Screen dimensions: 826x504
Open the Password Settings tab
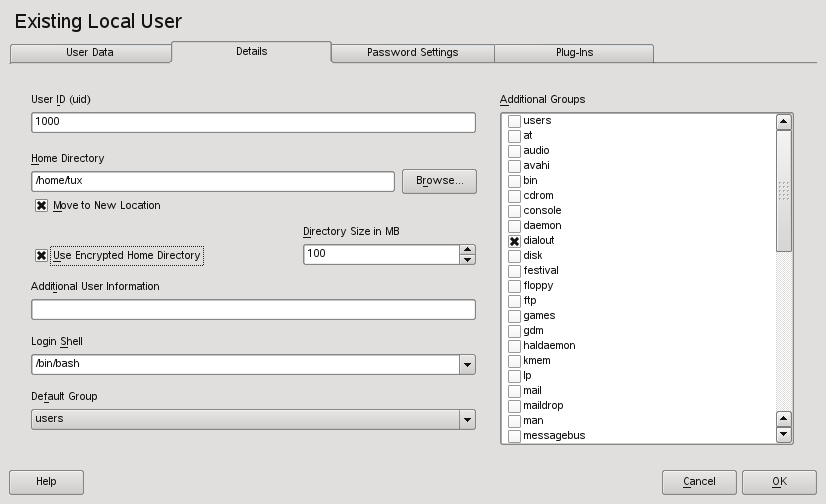click(412, 53)
